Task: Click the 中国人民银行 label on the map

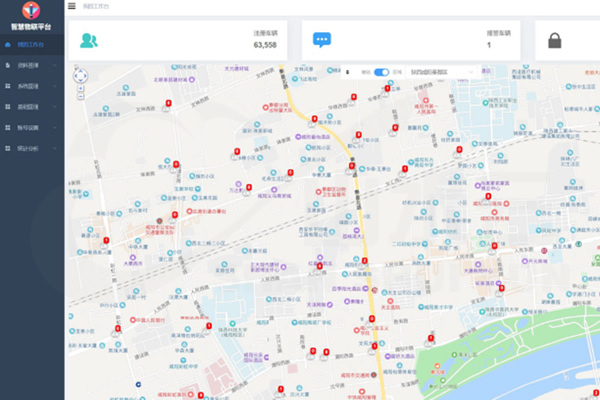Action: [150, 320]
